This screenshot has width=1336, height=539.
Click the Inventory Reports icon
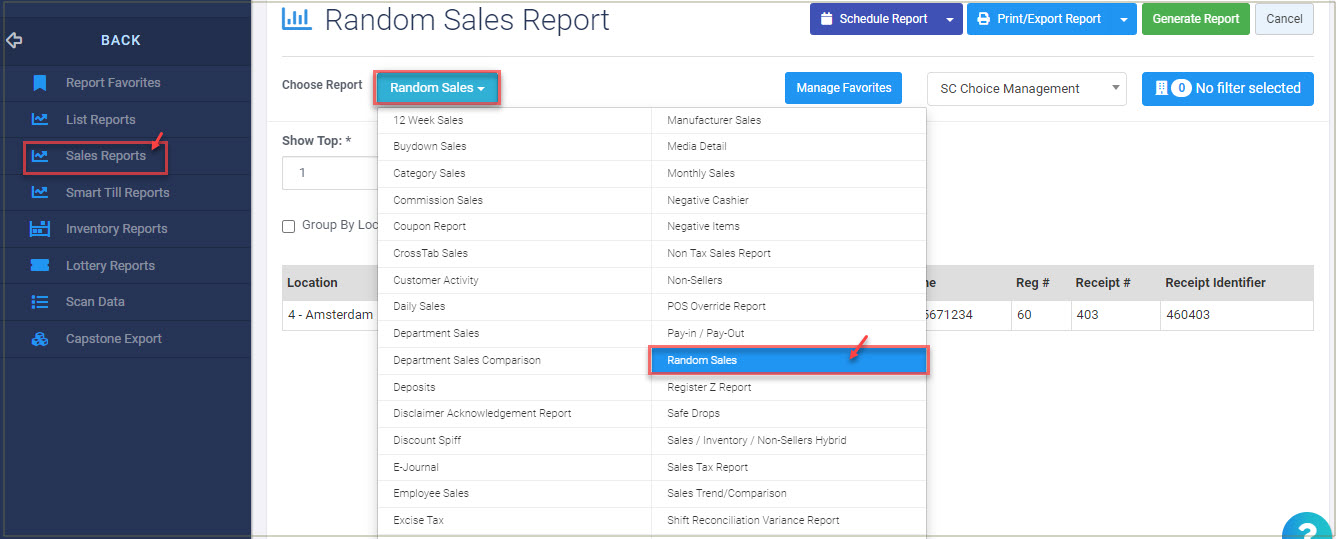point(40,229)
